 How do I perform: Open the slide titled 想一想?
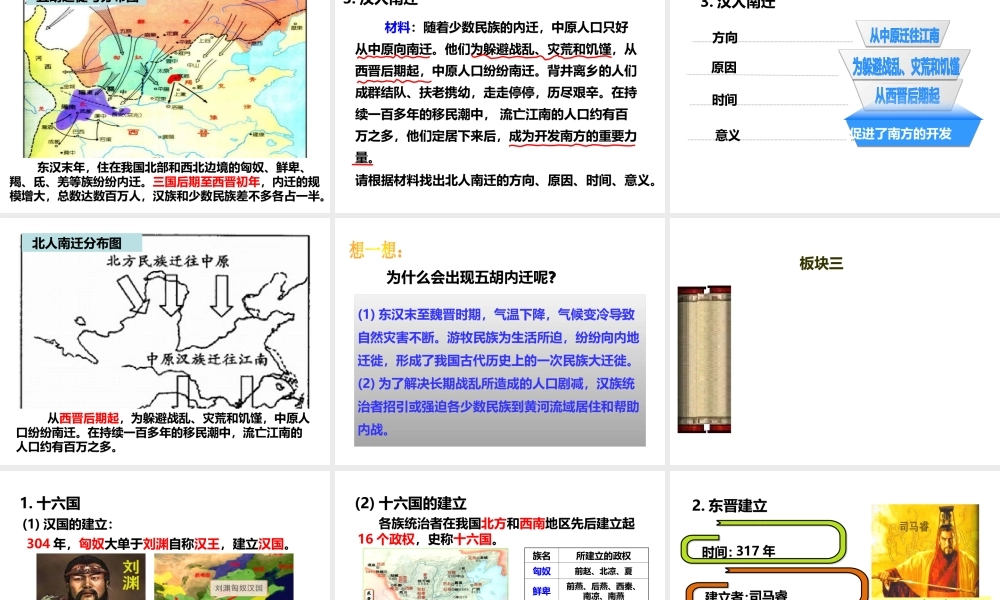tap(499, 341)
